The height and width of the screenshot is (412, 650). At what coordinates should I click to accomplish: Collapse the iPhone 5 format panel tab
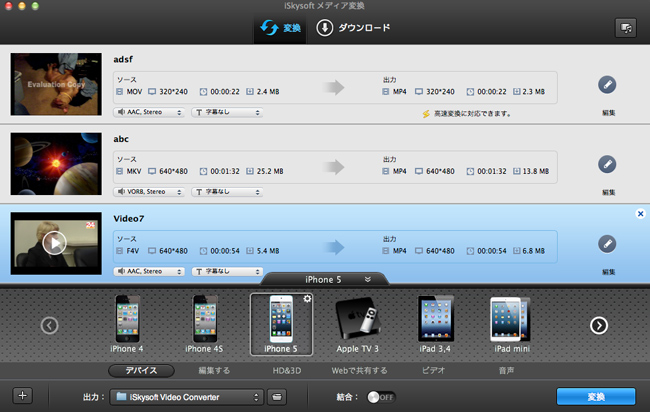[325, 279]
